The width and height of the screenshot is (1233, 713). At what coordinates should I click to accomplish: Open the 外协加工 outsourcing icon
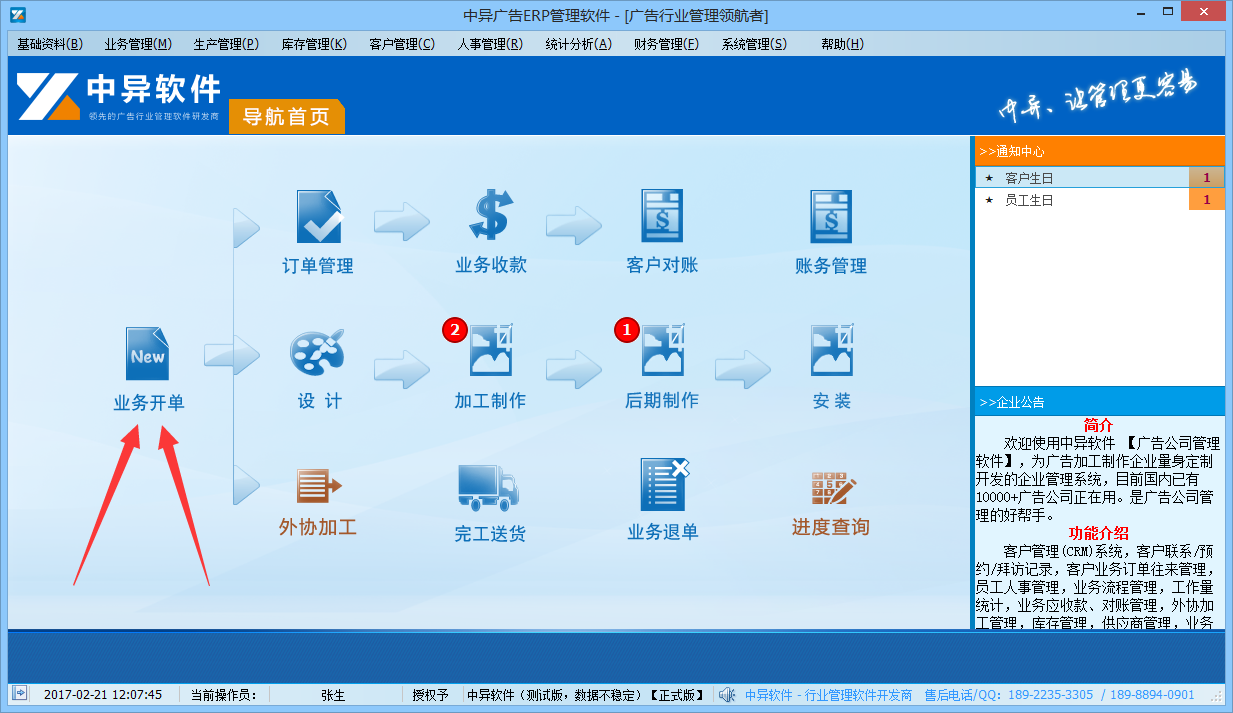(319, 487)
